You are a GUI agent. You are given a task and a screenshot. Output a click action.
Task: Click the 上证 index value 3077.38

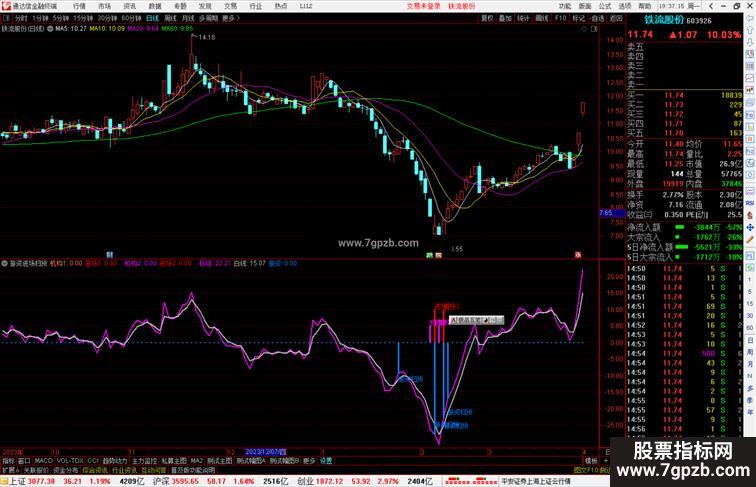pos(41,481)
